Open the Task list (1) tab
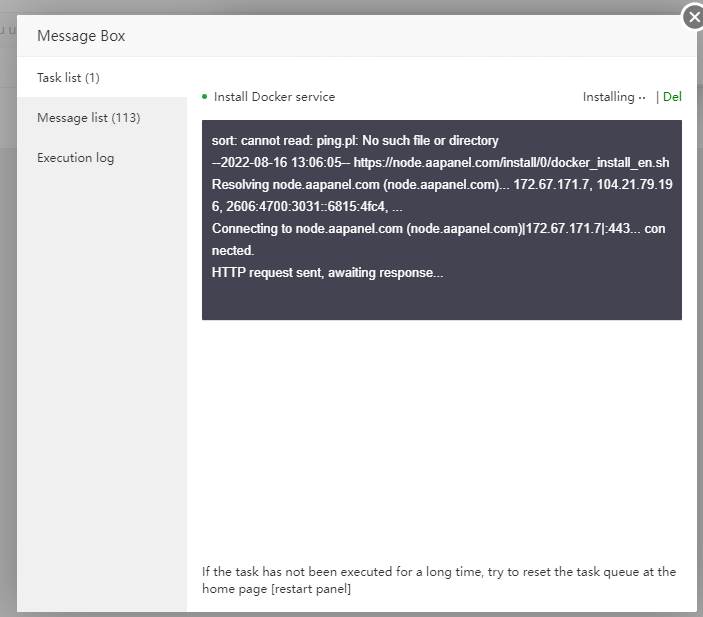Image resolution: width=703 pixels, height=617 pixels. click(68, 78)
